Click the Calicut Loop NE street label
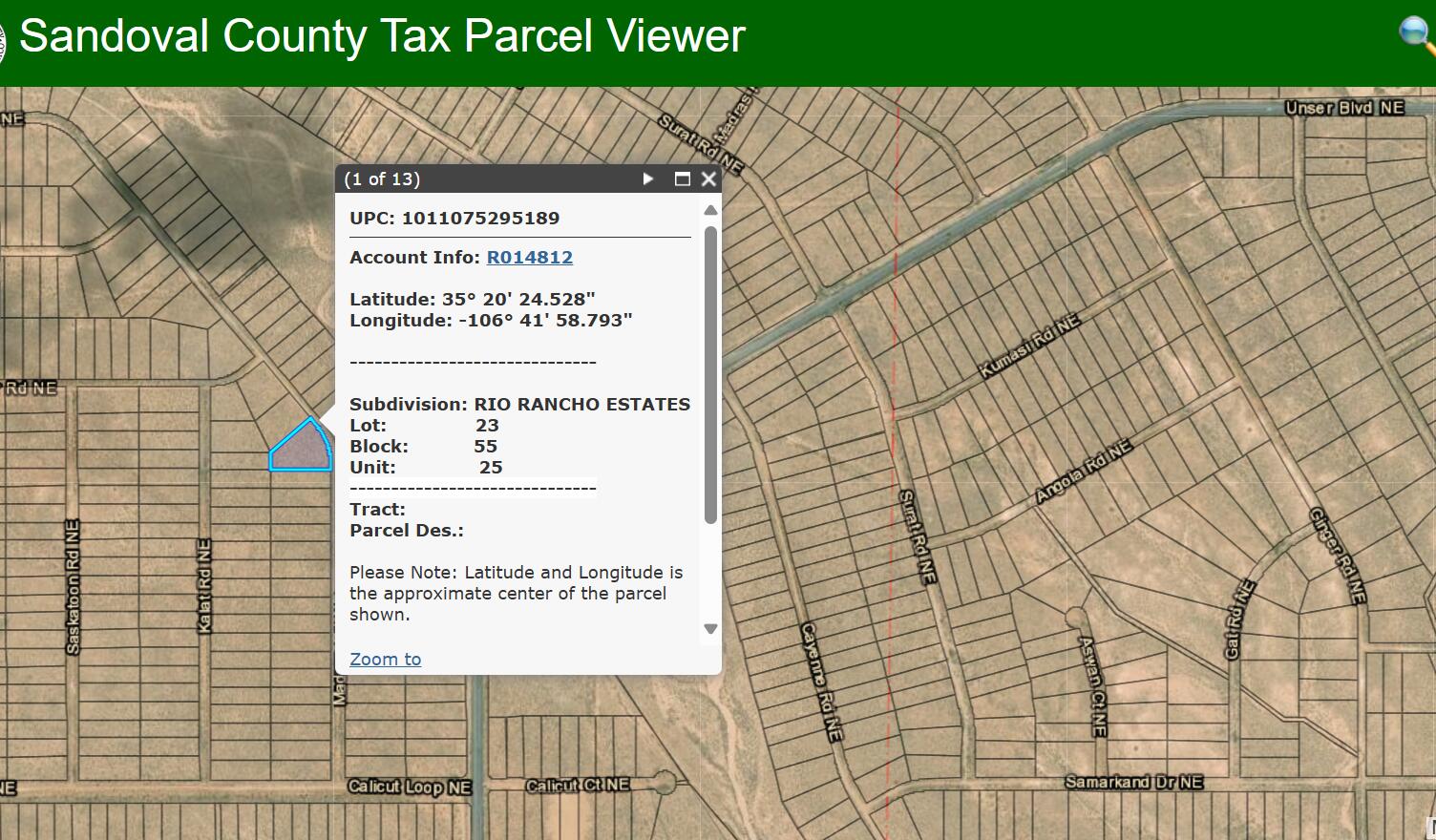Image resolution: width=1436 pixels, height=840 pixels. point(410,787)
